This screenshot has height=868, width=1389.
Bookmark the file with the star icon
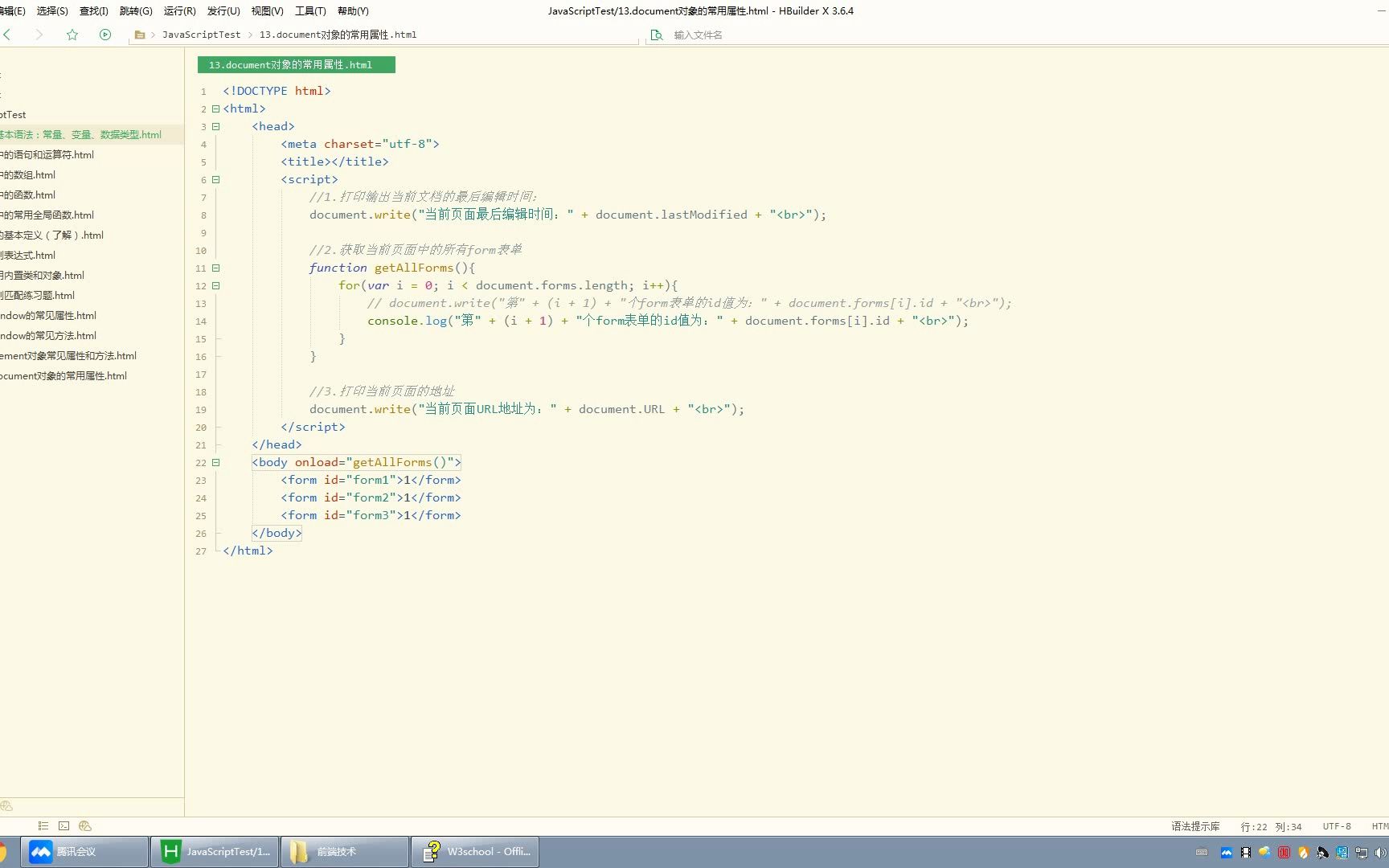72,35
